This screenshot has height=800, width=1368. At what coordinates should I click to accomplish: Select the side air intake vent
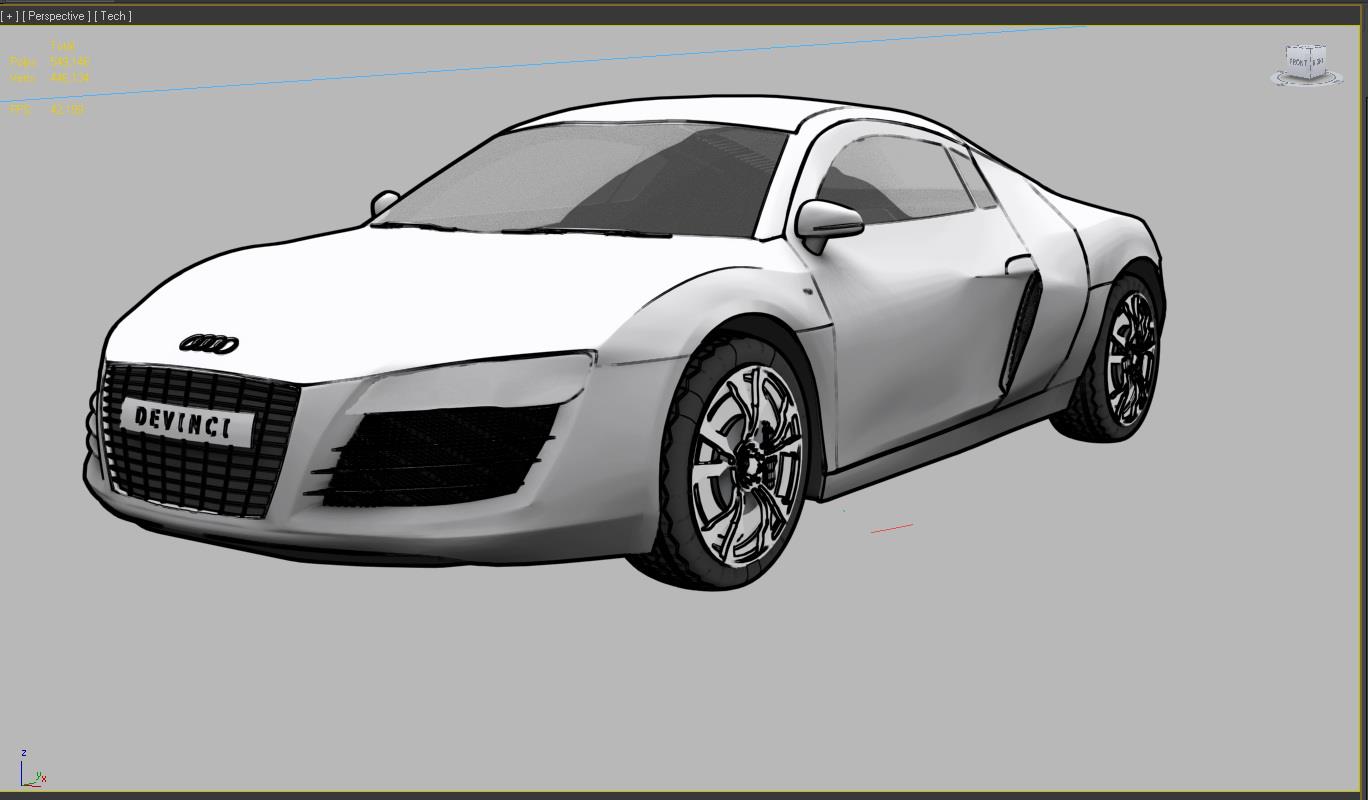pos(1020,330)
